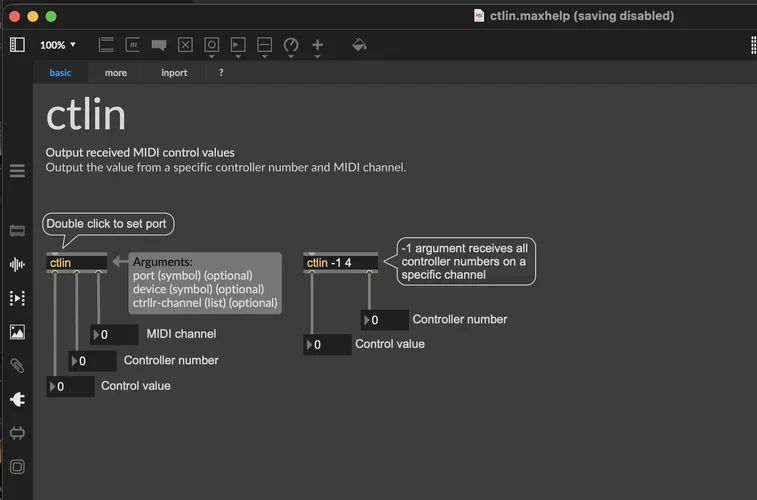This screenshot has height=500, width=757.
Task: Expand the button object dropdown arrow
Action: 211,56
